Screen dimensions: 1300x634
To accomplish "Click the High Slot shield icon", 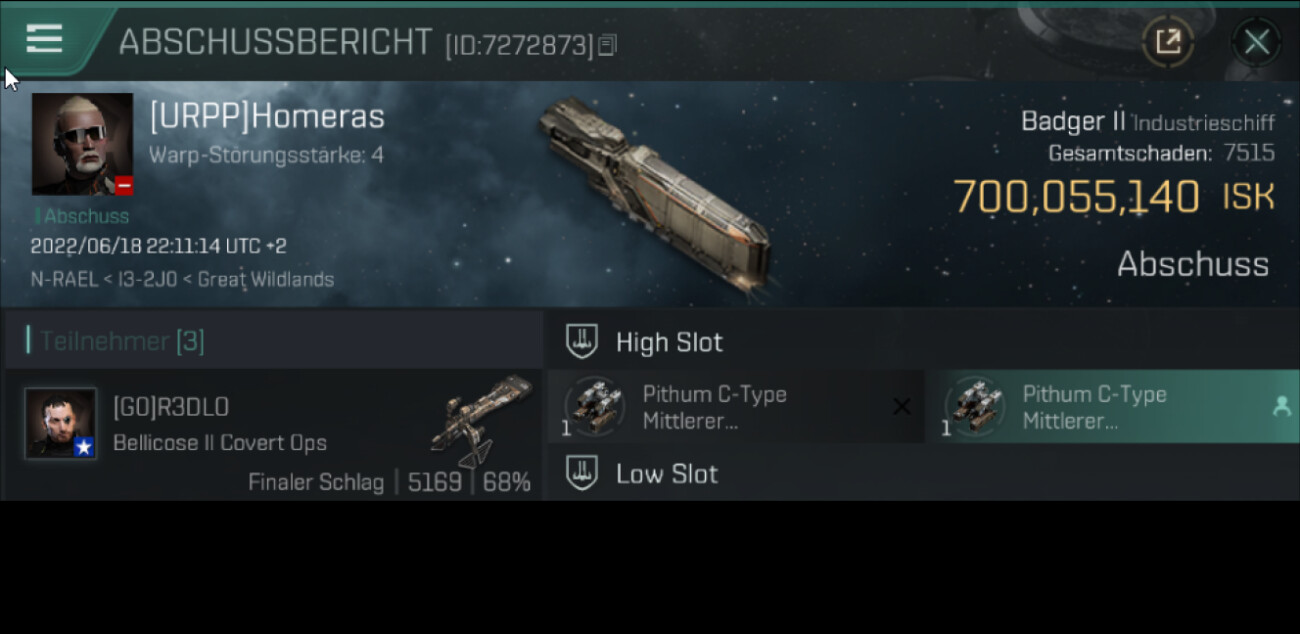I will coord(582,341).
